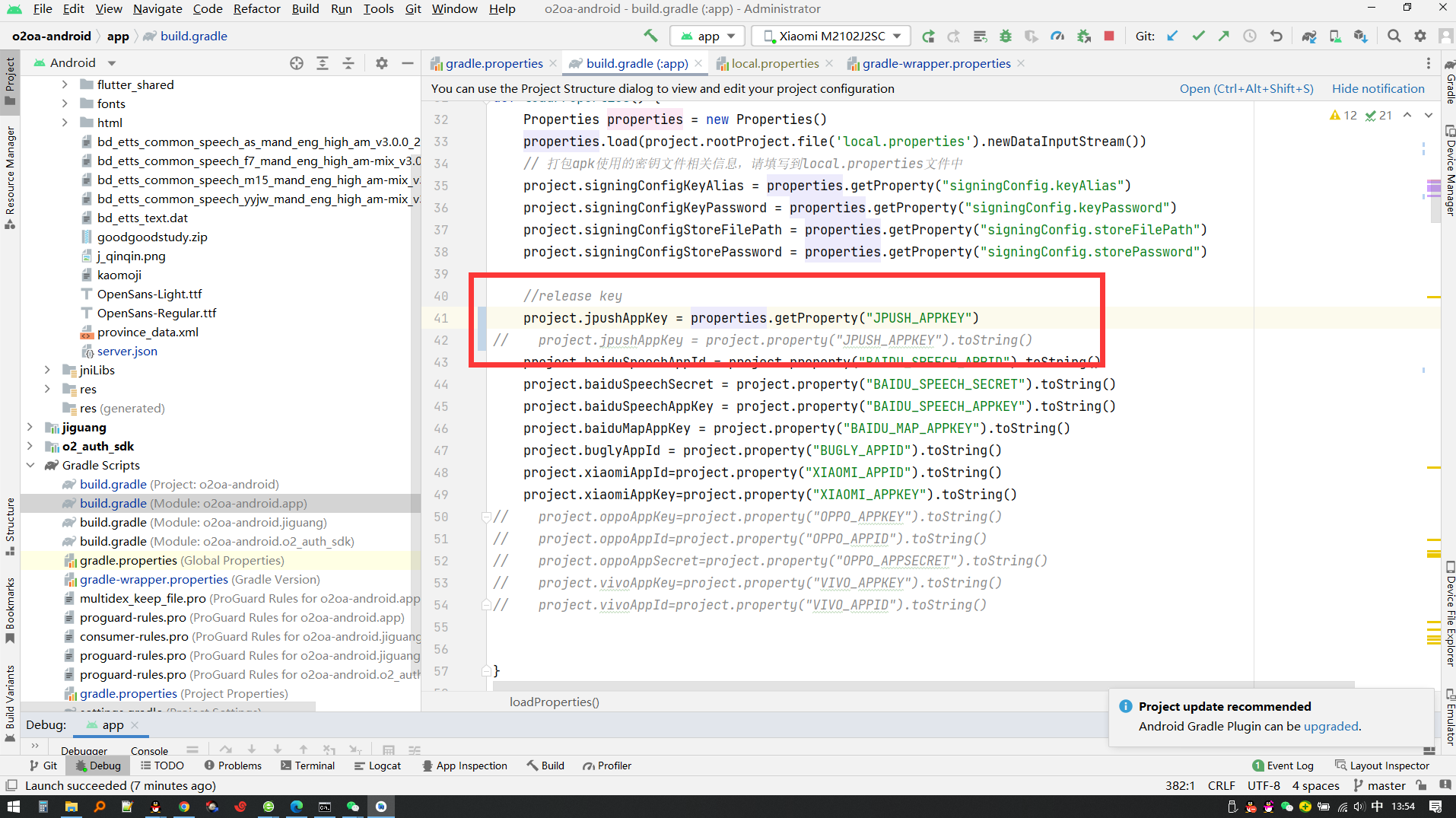This screenshot has height=818, width=1456.
Task: Switch to the local.properties editor tab
Action: pos(774,63)
